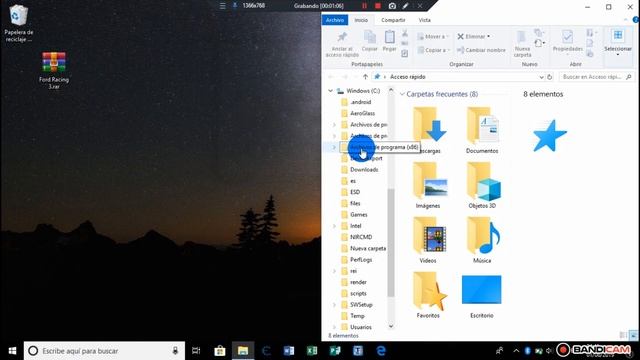Open the Música folder icon
Viewport: 640px width, 360px height.
pos(482,236)
